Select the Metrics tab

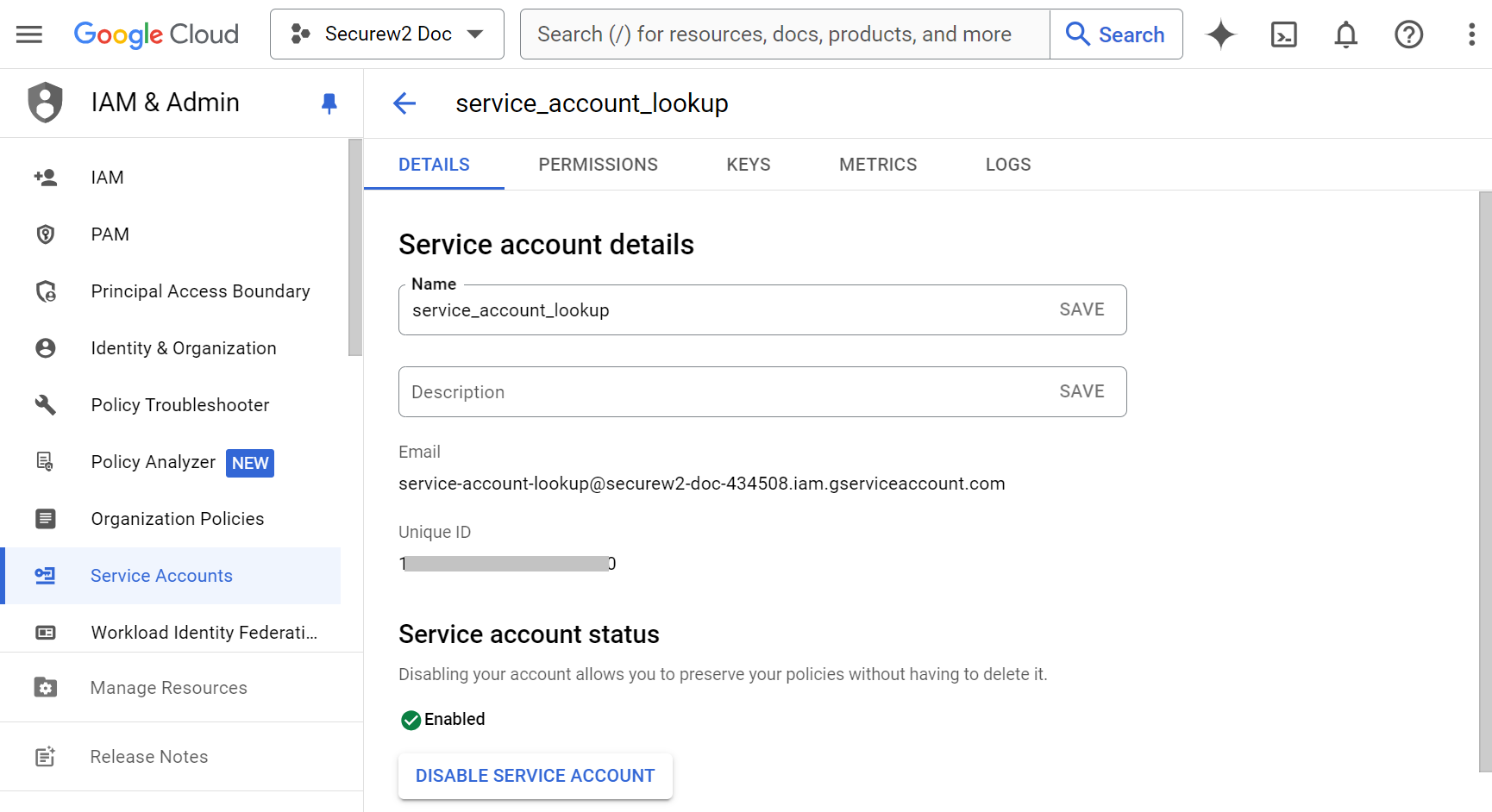click(877, 165)
